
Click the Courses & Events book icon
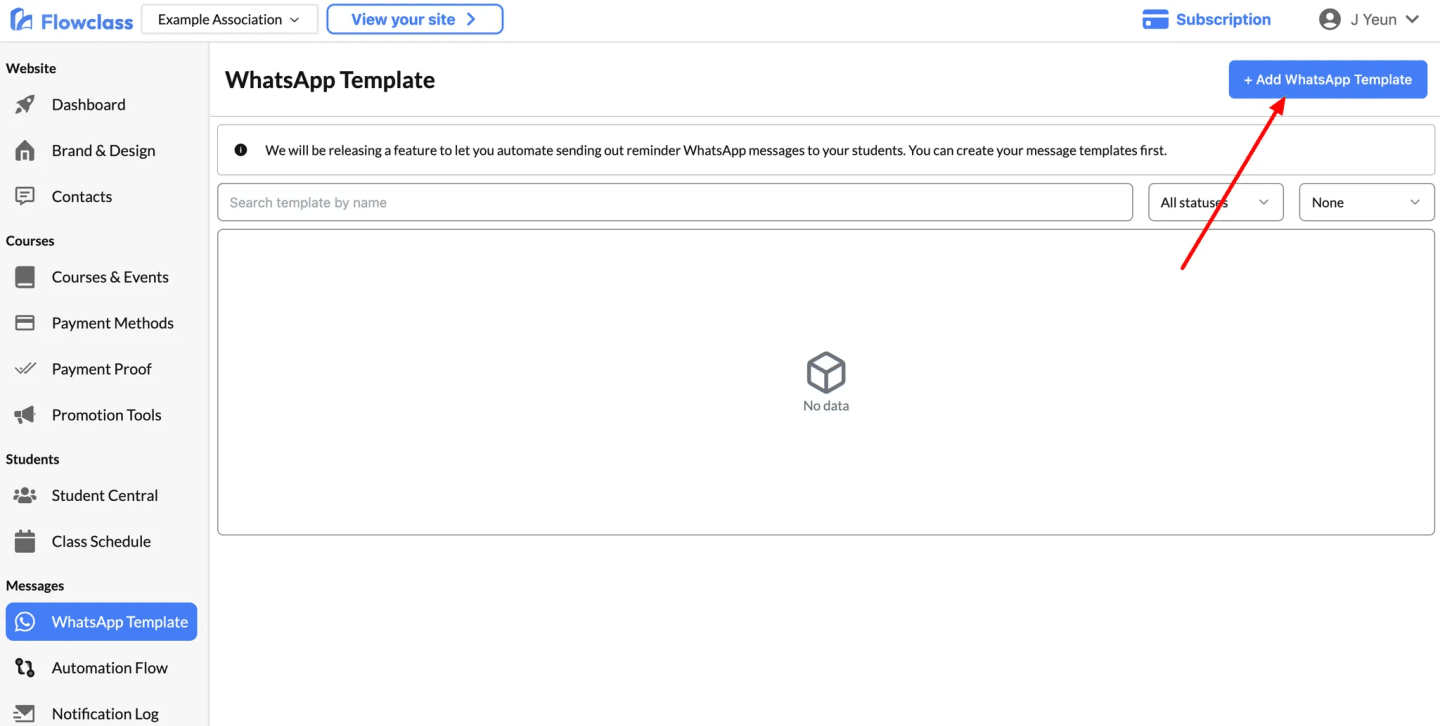tap(25, 277)
